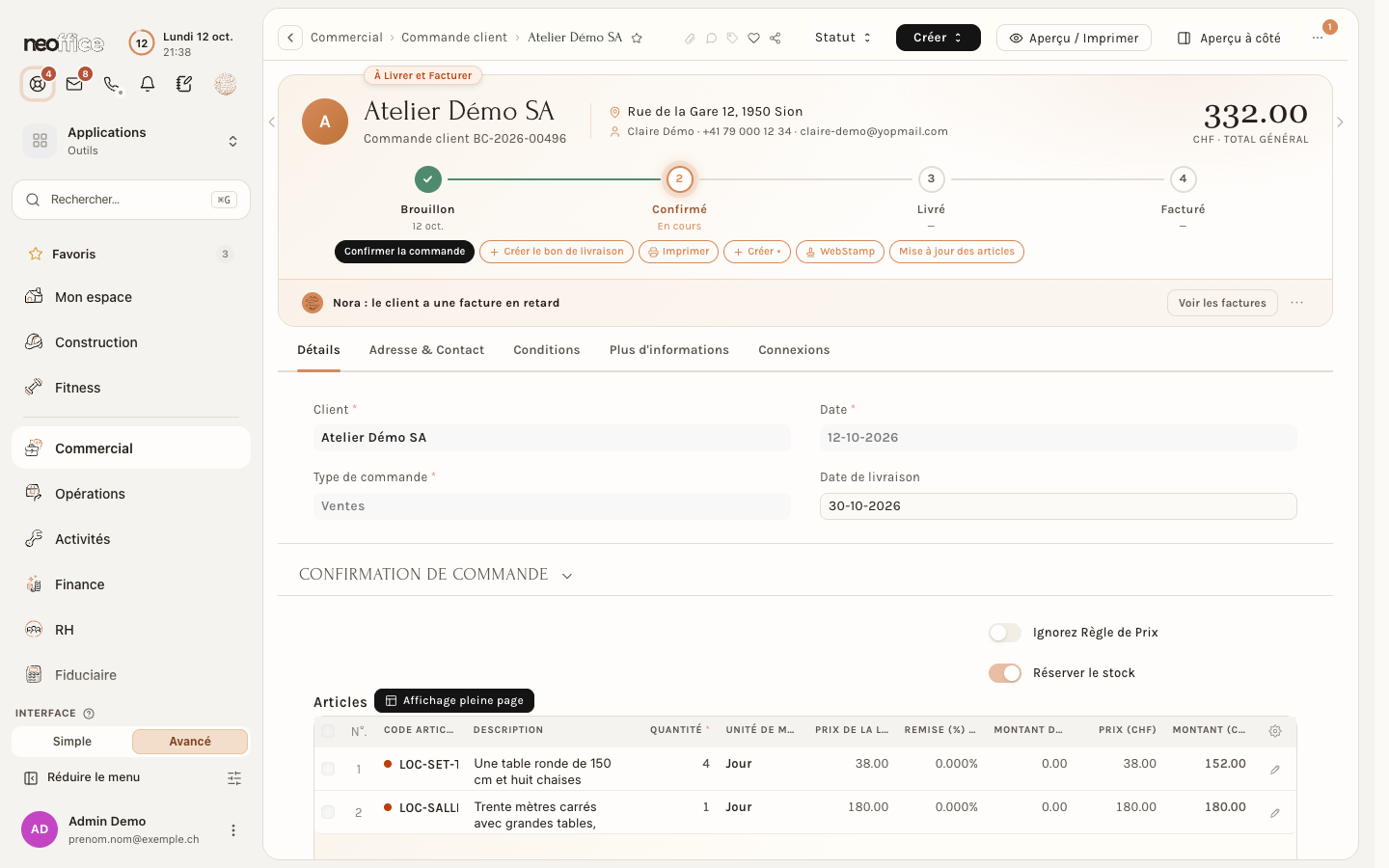Viewport: 1389px width, 868px height.
Task: Edit row LOC-SALLI with pencil icon
Action: point(1275,813)
